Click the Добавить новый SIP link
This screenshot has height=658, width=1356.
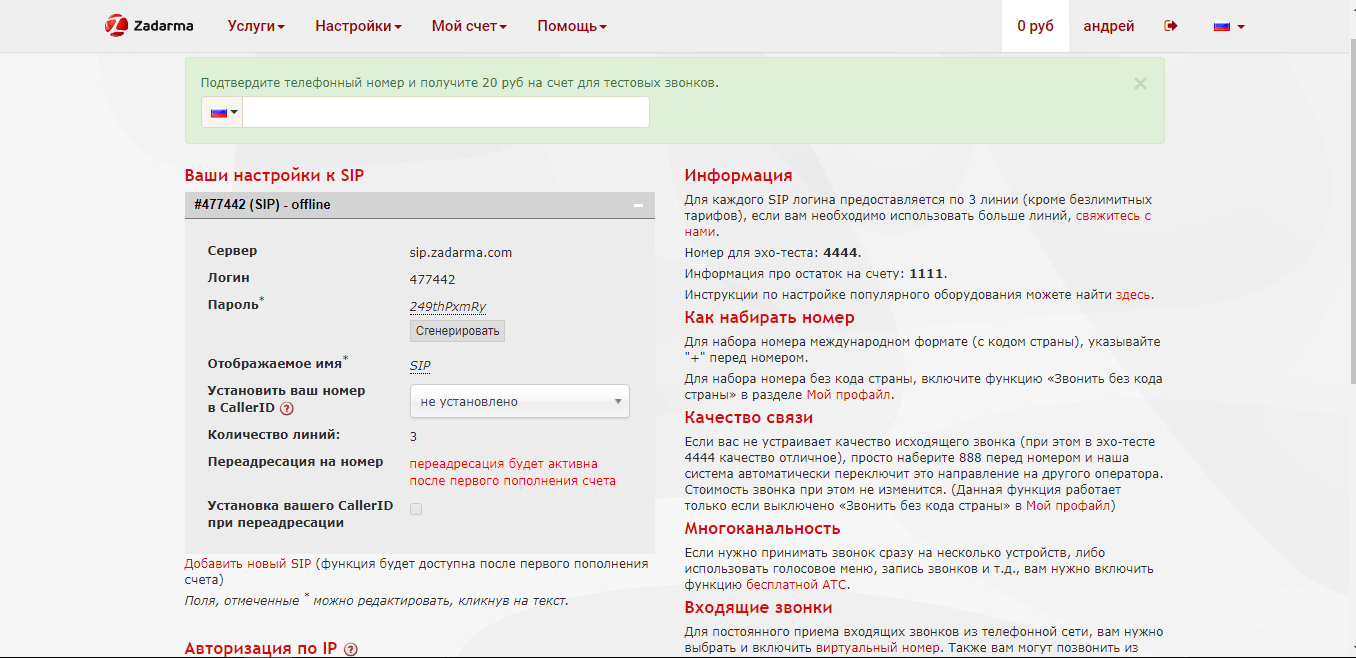click(x=248, y=564)
